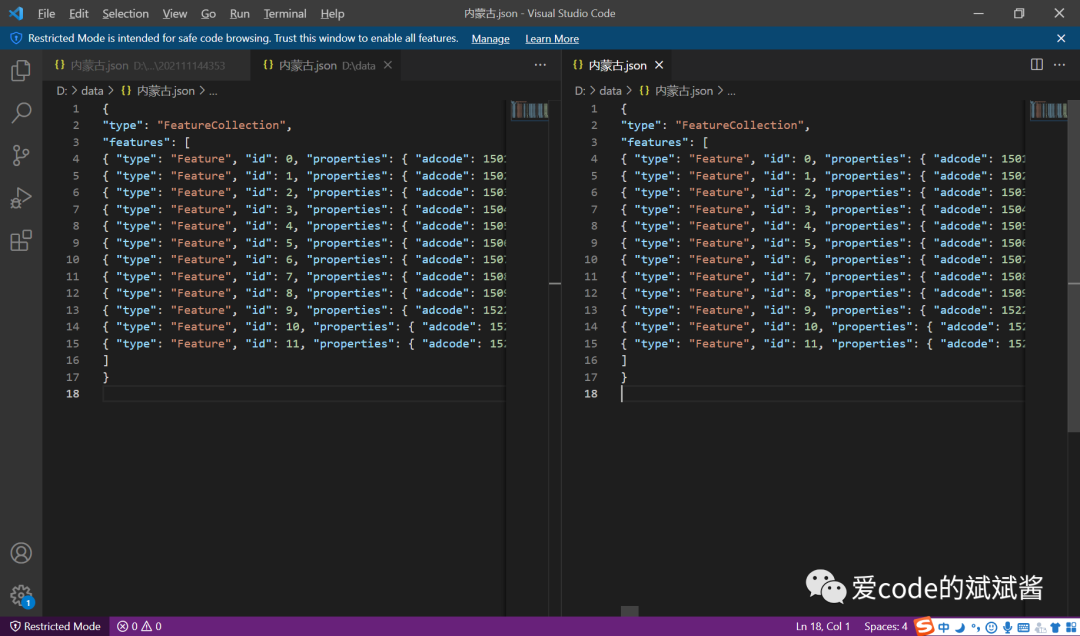
Task: Open more actions in left editor group
Action: [540, 64]
